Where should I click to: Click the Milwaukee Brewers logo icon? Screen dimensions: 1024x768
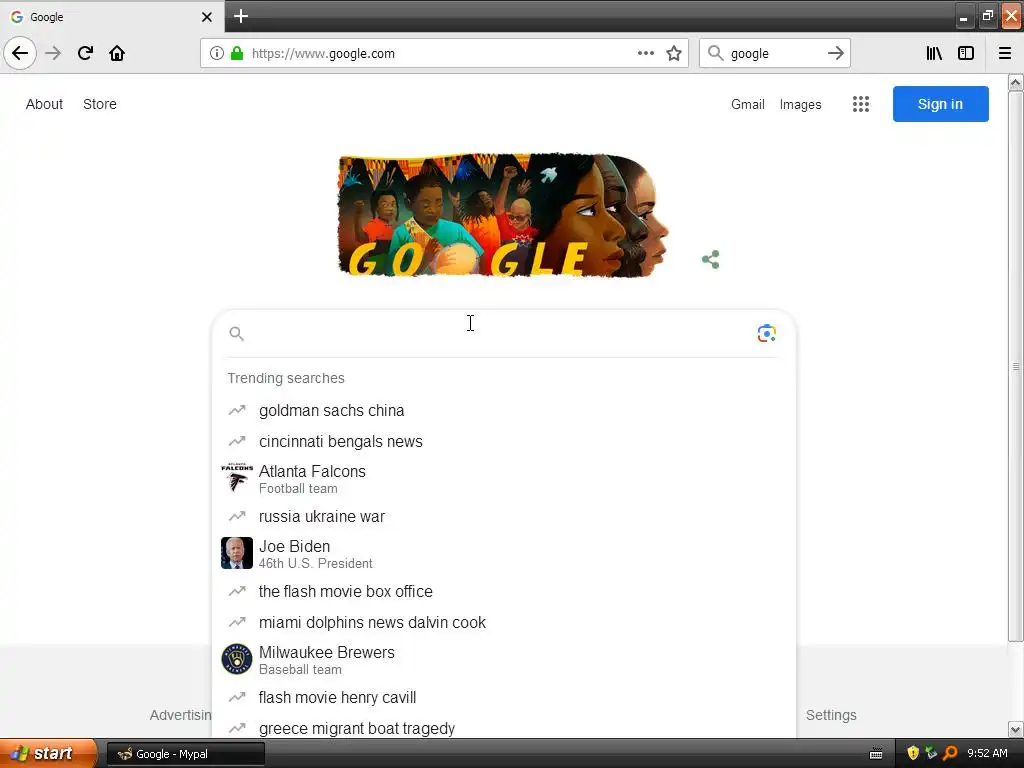(x=236, y=659)
